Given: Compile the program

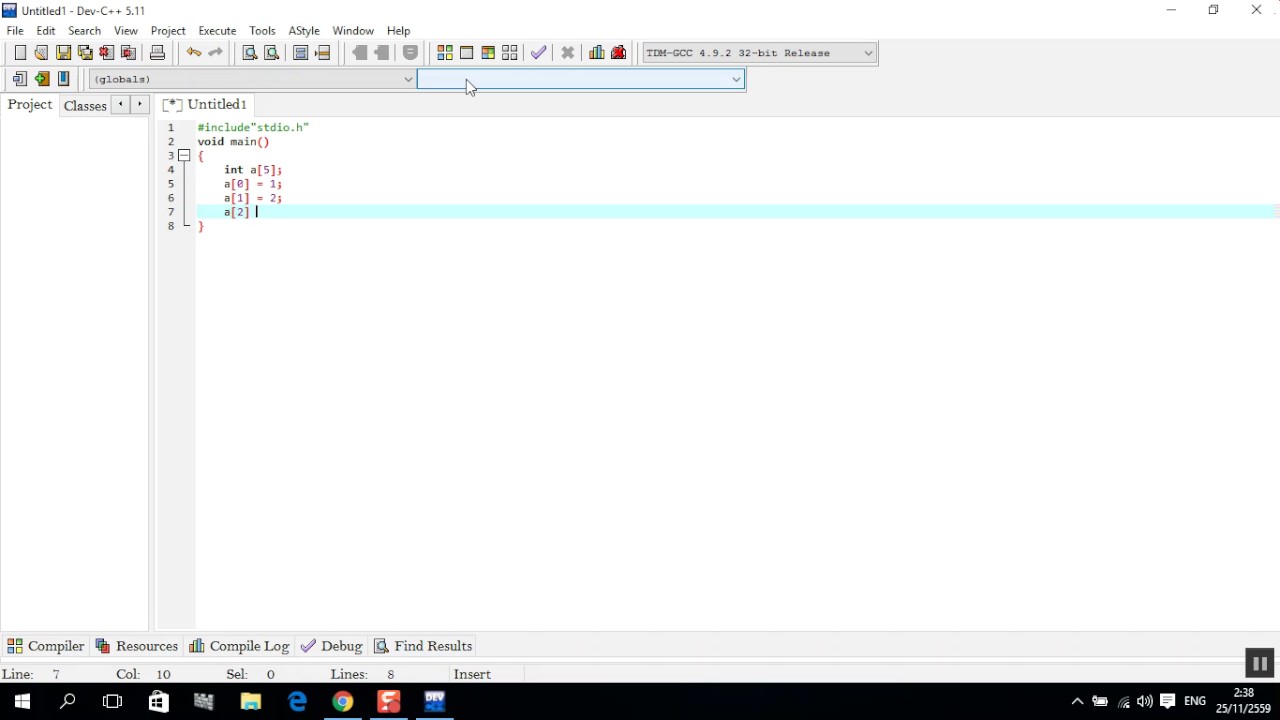Looking at the screenshot, I should click(x=445, y=53).
